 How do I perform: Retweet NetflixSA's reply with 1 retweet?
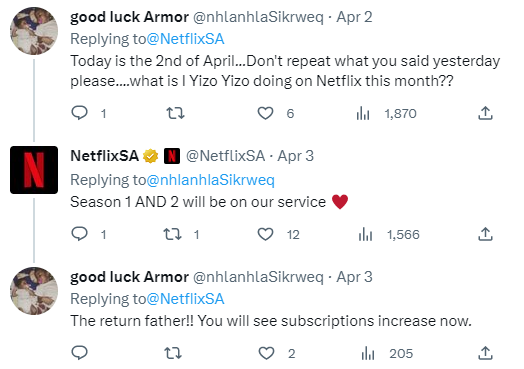pos(172,234)
